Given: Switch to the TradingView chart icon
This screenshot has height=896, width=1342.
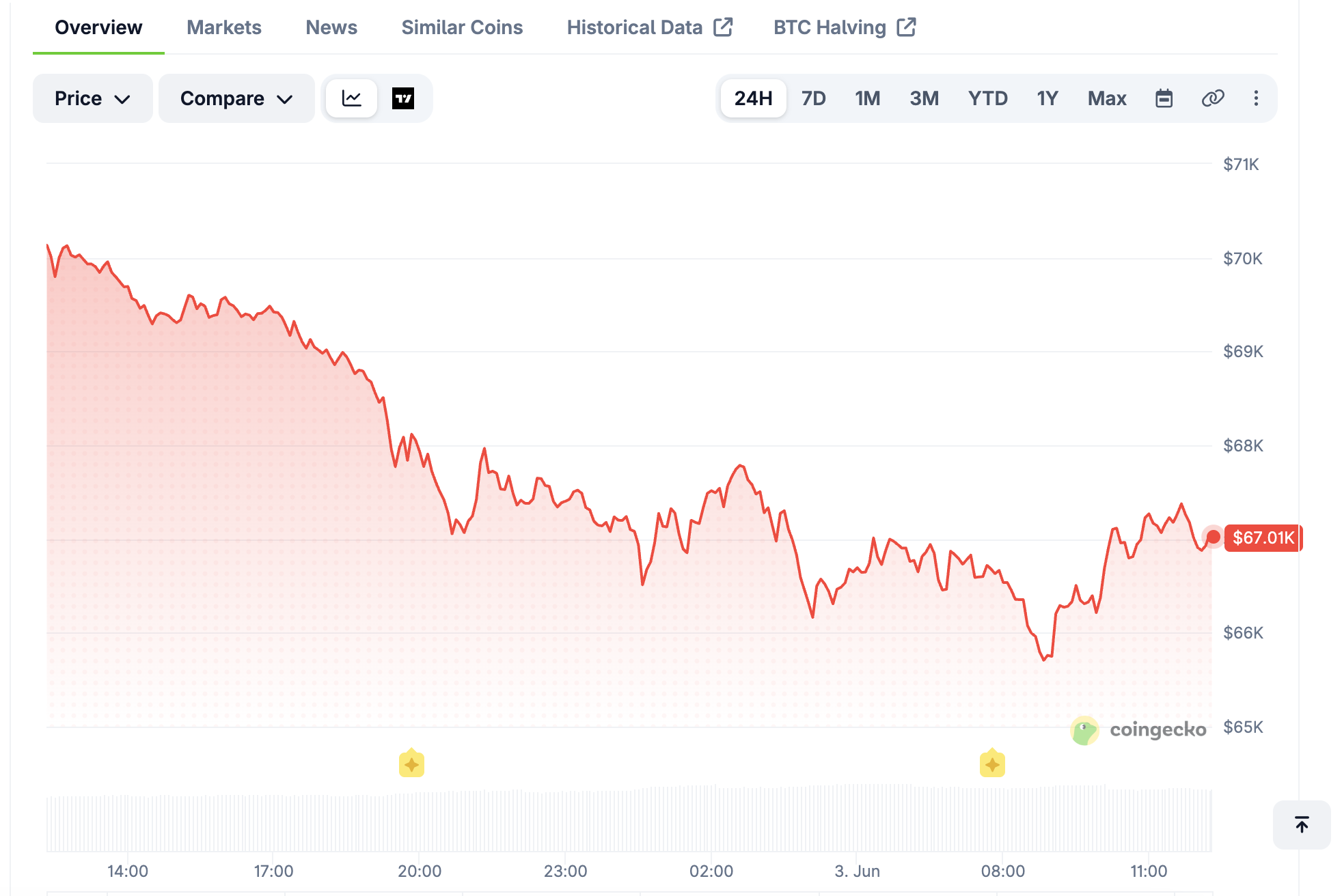Looking at the screenshot, I should click(x=403, y=98).
